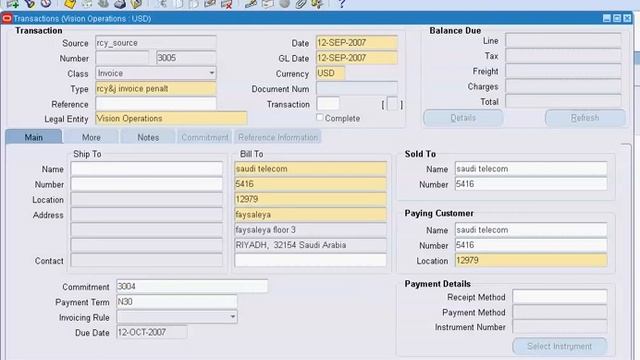Click the Details button

(x=463, y=118)
